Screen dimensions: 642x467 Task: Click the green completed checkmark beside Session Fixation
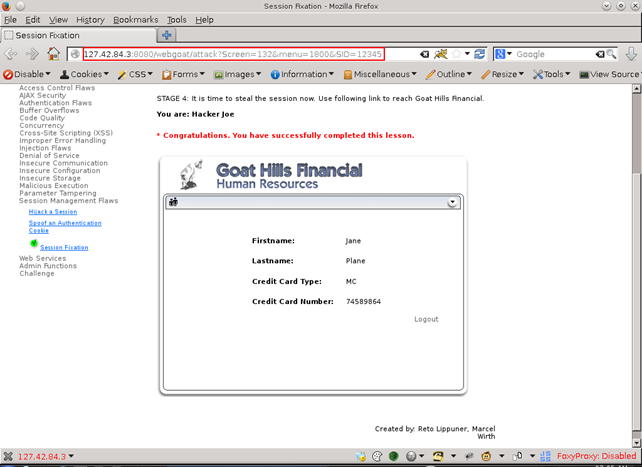click(x=34, y=243)
